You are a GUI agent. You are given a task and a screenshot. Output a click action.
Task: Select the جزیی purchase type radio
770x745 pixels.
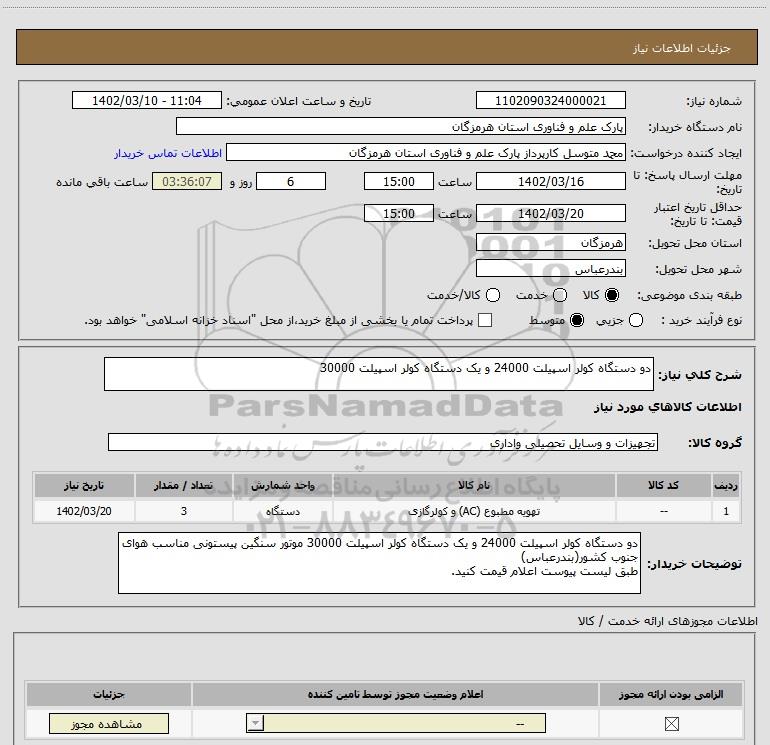click(636, 320)
